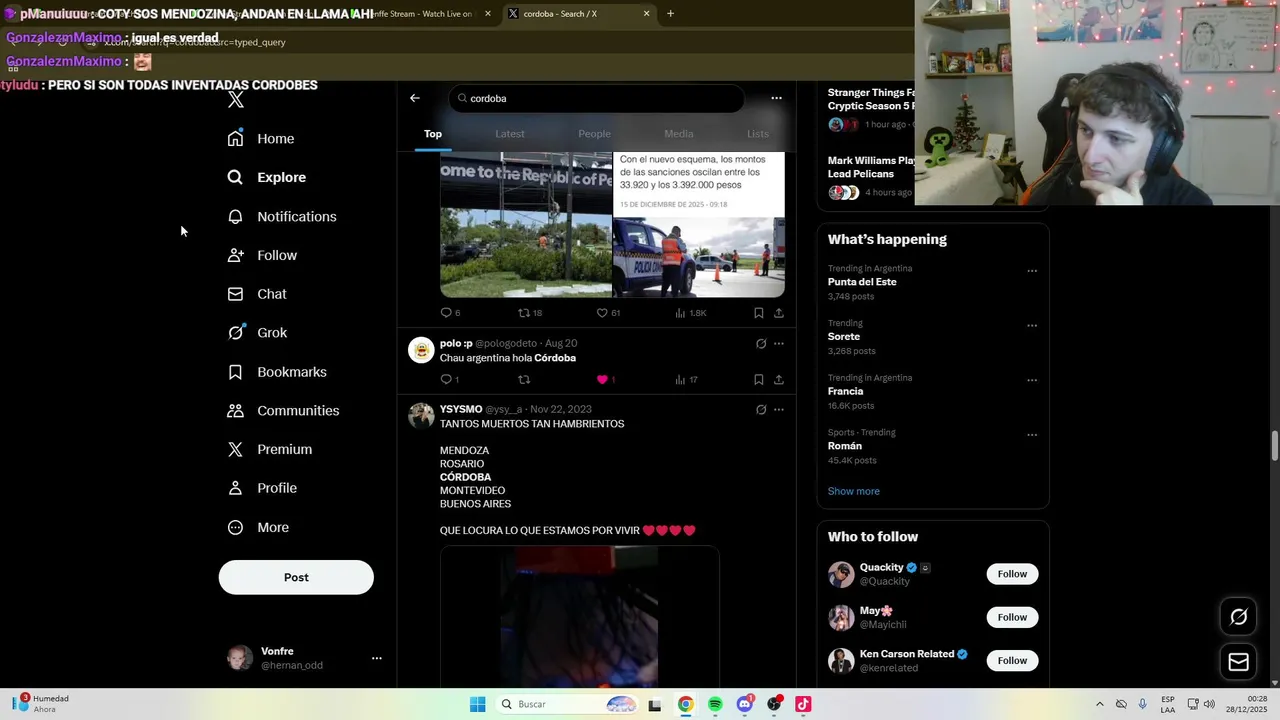Switch to the Lists tab
Viewport: 1280px width, 720px height.
pos(758,134)
